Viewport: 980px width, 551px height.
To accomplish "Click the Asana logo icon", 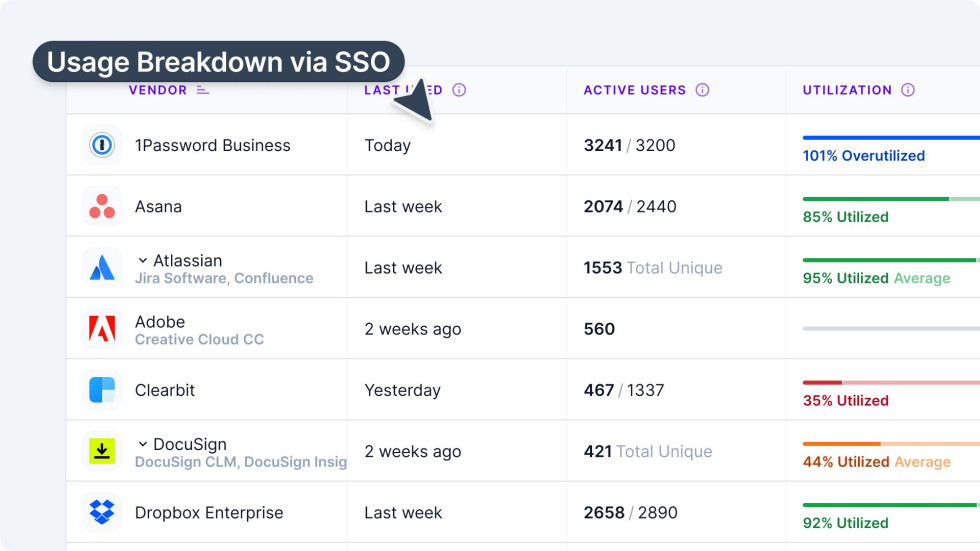I will pyautogui.click(x=102, y=207).
